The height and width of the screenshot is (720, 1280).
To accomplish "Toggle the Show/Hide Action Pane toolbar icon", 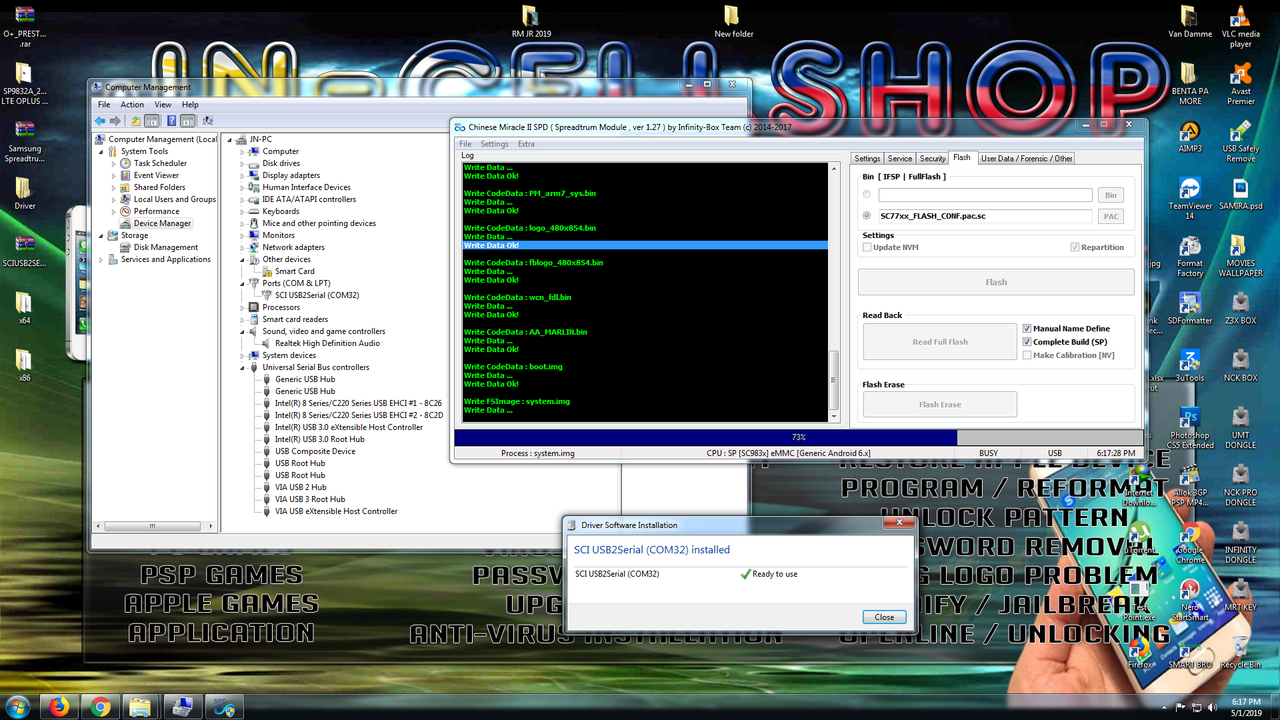I will point(187,121).
